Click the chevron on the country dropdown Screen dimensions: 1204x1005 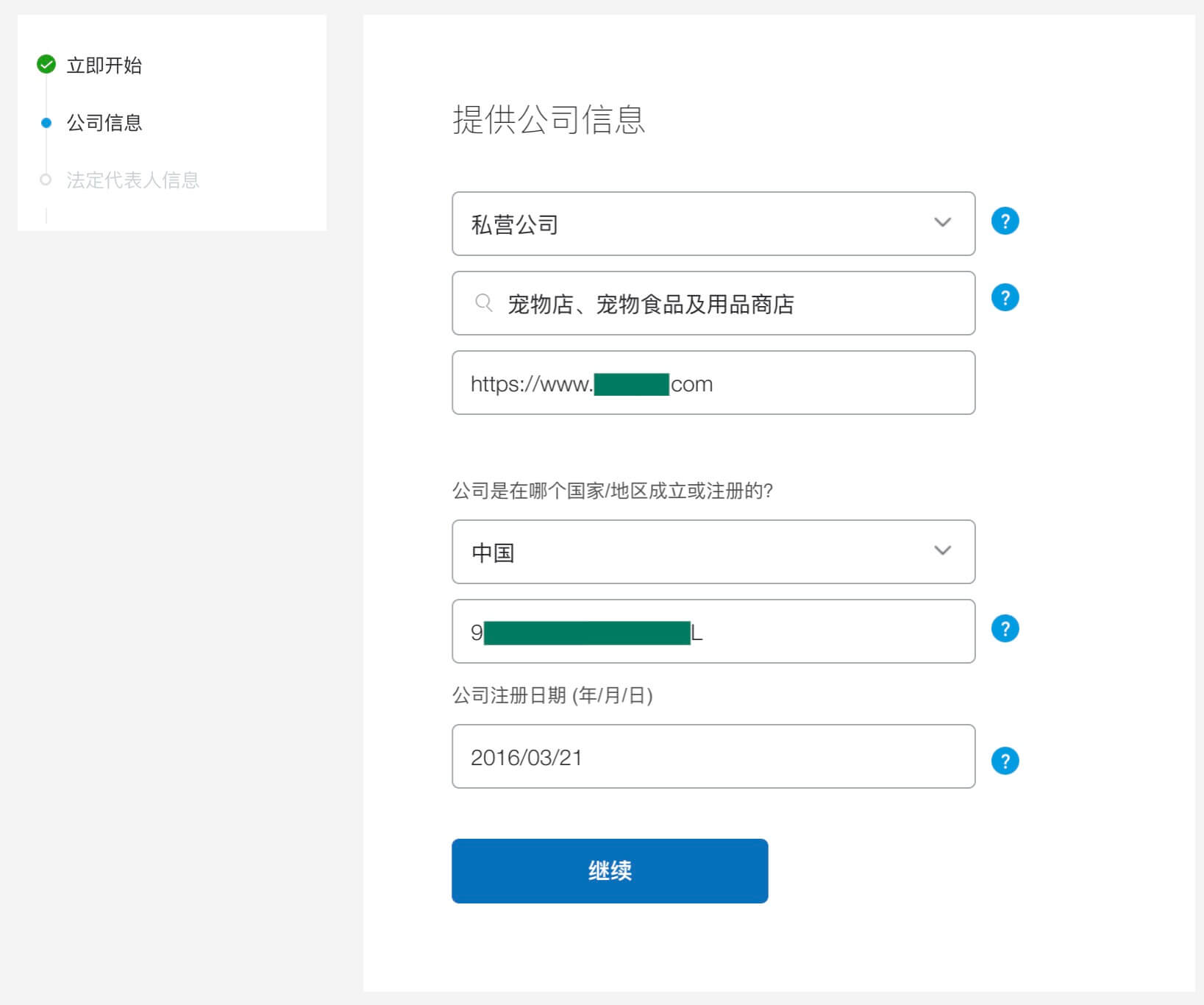[942, 552]
